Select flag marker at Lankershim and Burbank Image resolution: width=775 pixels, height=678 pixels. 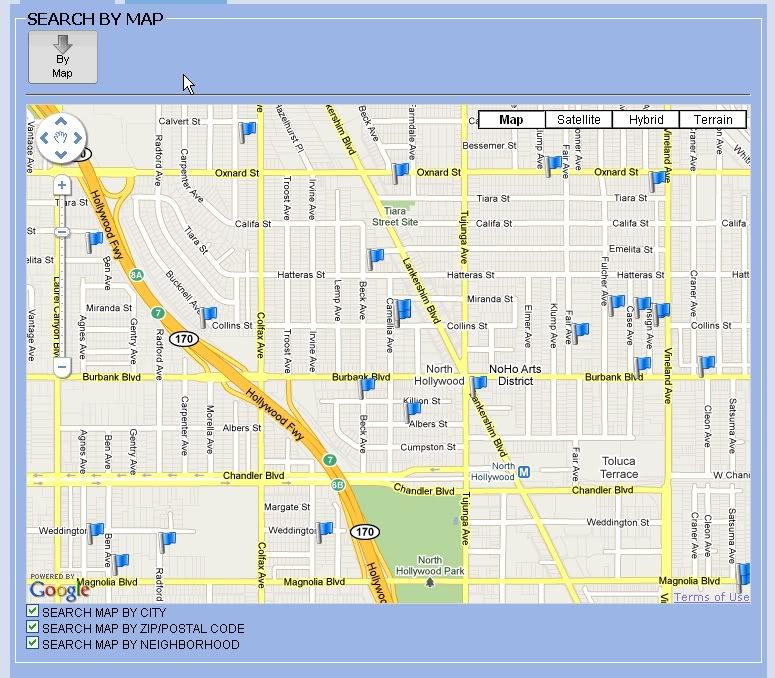[478, 385]
